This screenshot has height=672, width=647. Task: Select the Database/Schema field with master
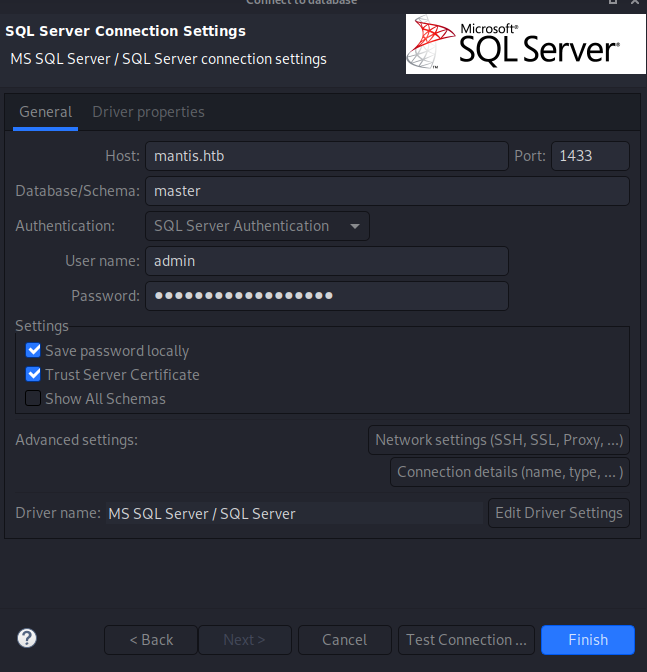(x=386, y=191)
